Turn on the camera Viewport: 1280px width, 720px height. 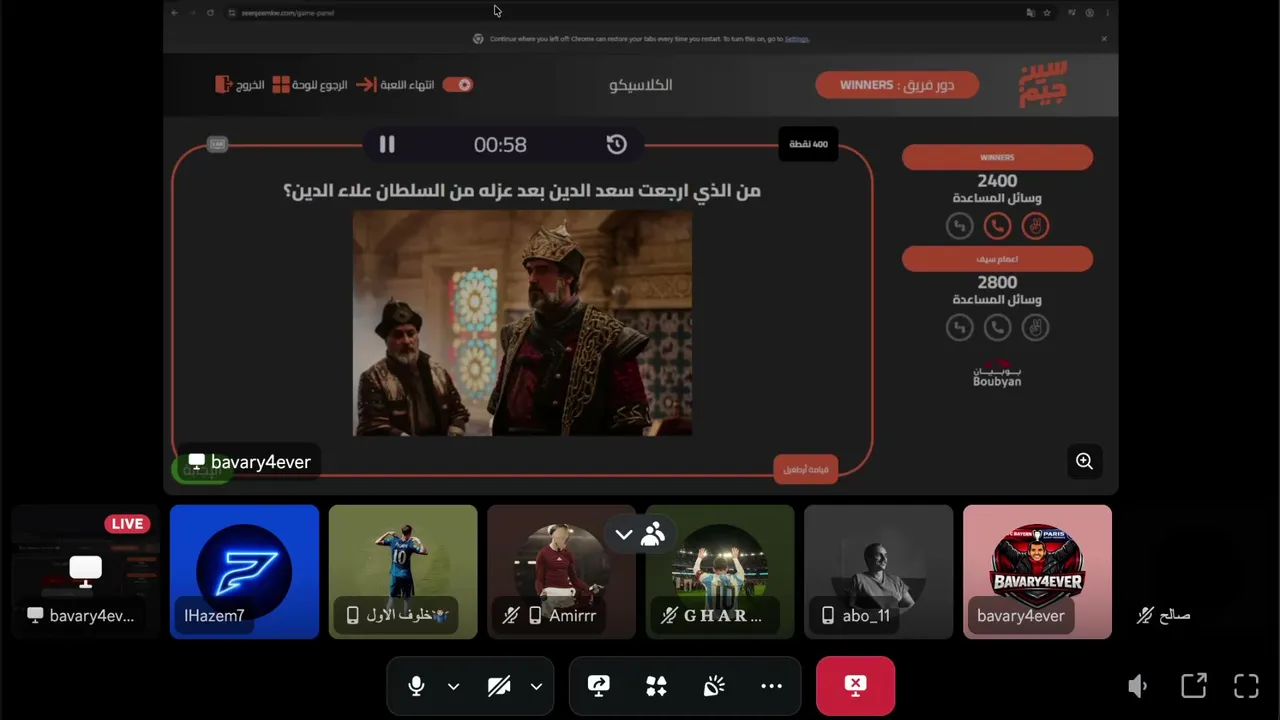pyautogui.click(x=499, y=686)
